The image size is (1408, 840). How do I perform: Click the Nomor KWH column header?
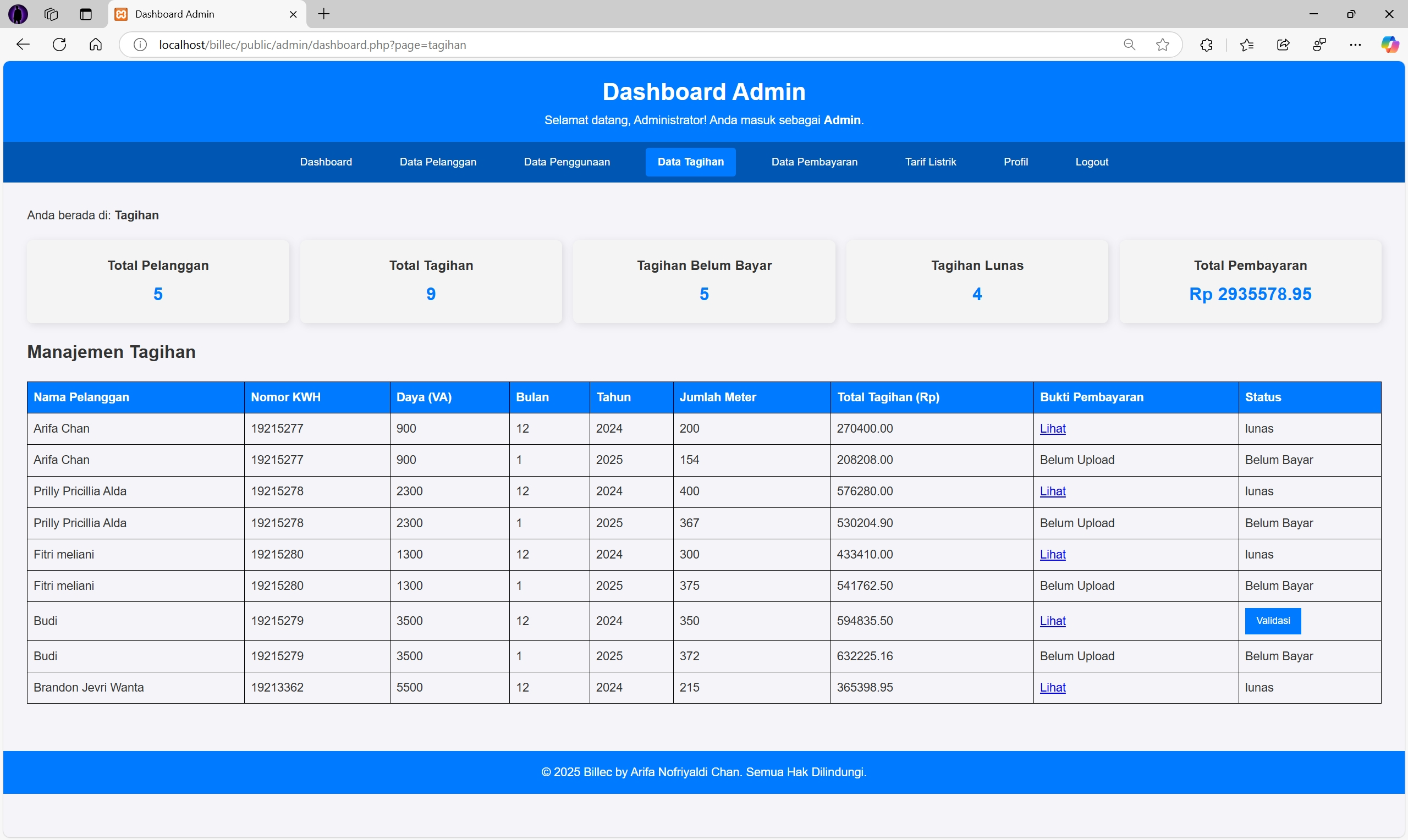[317, 397]
